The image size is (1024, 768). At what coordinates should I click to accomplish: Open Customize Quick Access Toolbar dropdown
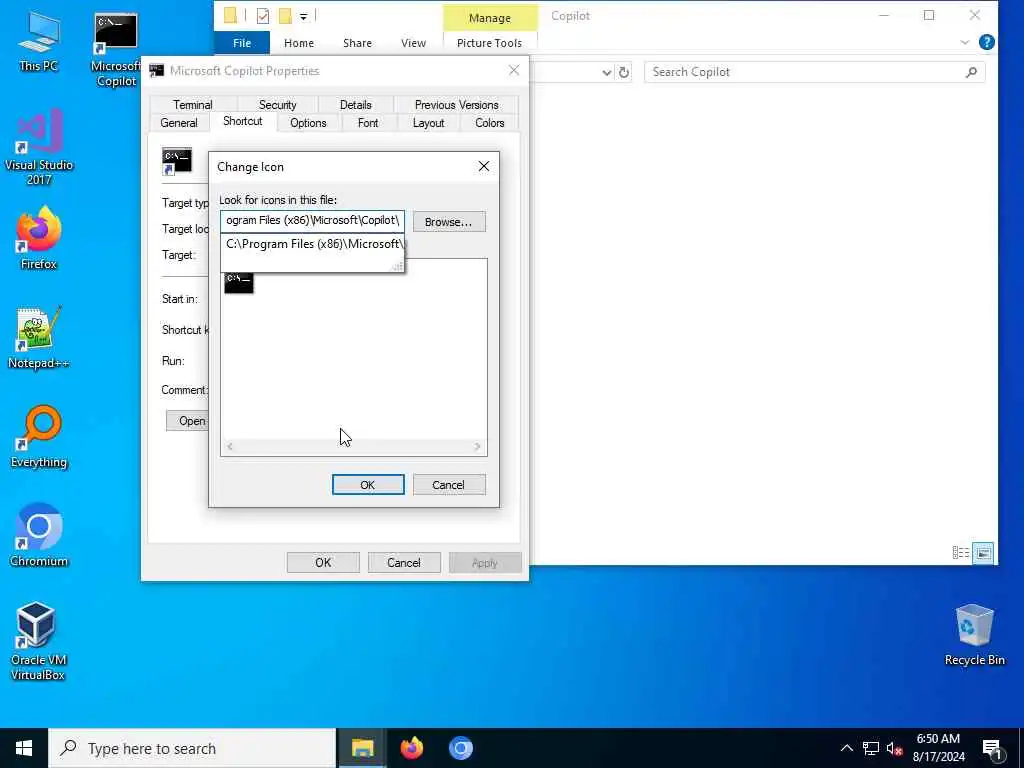pyautogui.click(x=304, y=16)
